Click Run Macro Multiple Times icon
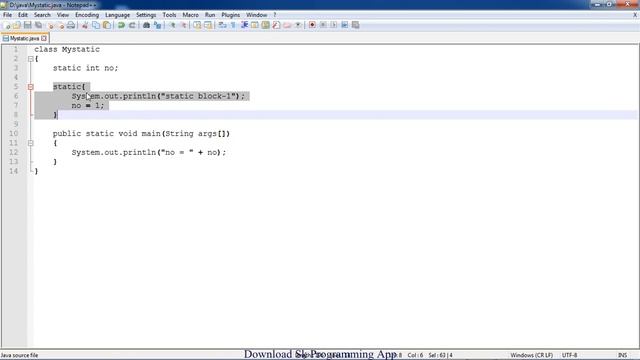The height and width of the screenshot is (360, 640). click(x=344, y=25)
